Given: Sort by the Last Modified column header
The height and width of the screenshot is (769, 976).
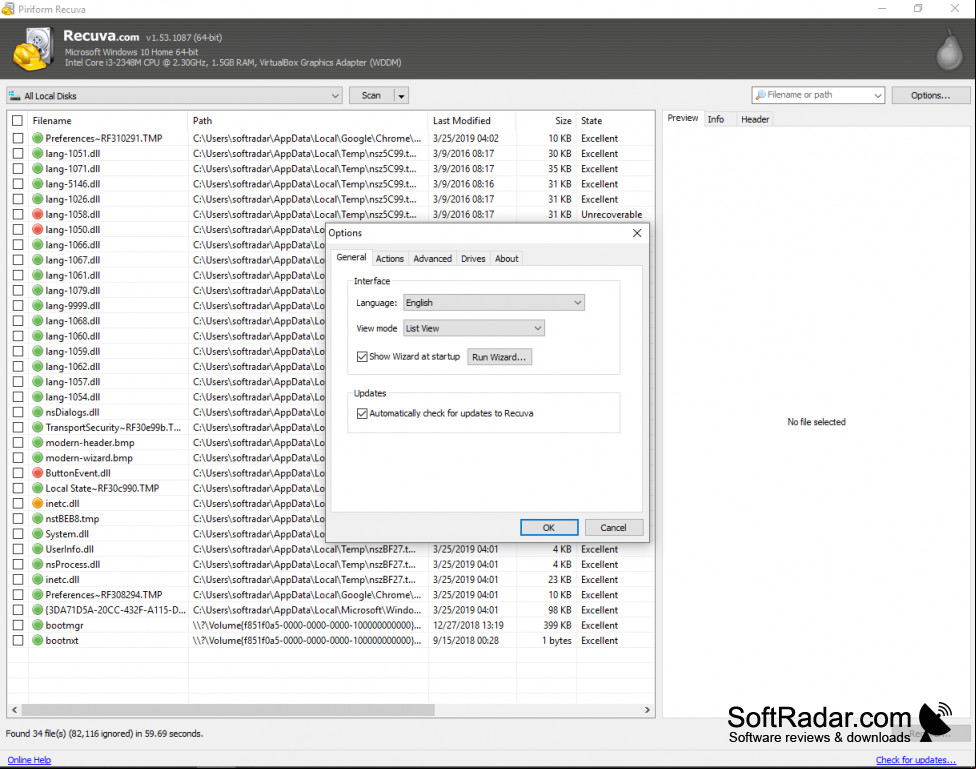Looking at the screenshot, I should pos(472,121).
